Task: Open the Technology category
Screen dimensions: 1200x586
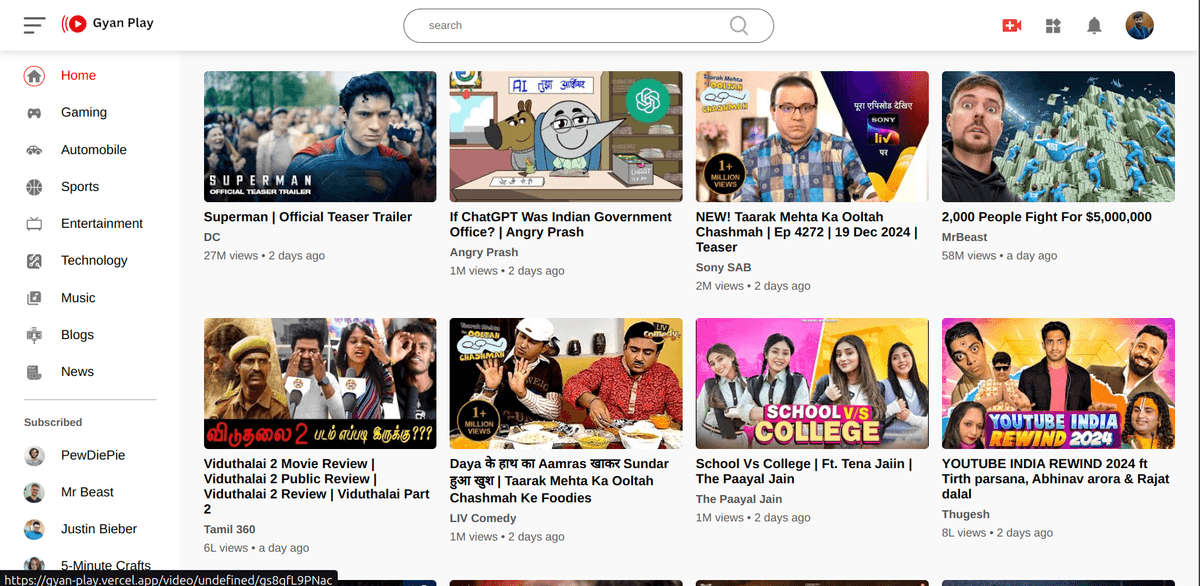Action: coord(94,261)
